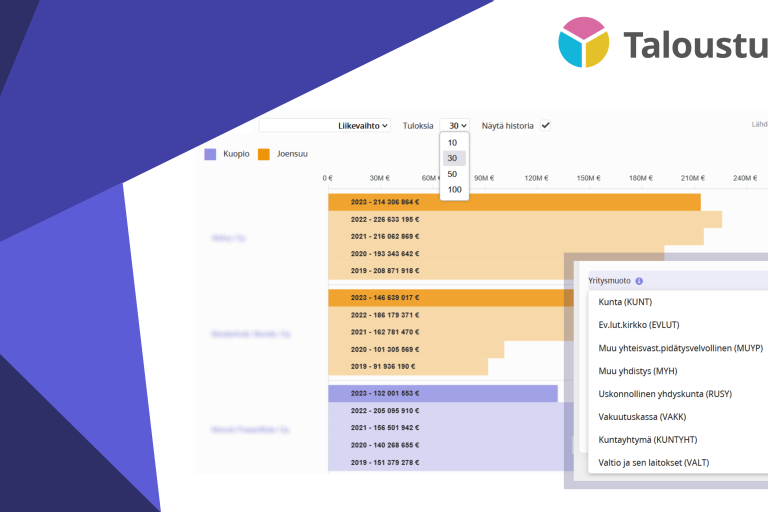
Task: Select 100 in the results dropdown list
Action: 454,190
